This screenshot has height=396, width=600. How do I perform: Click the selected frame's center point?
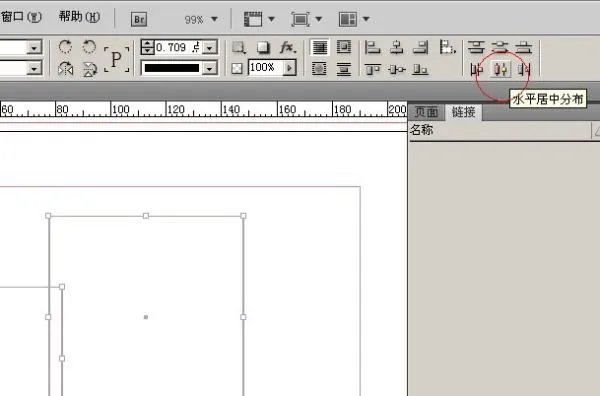click(x=146, y=317)
